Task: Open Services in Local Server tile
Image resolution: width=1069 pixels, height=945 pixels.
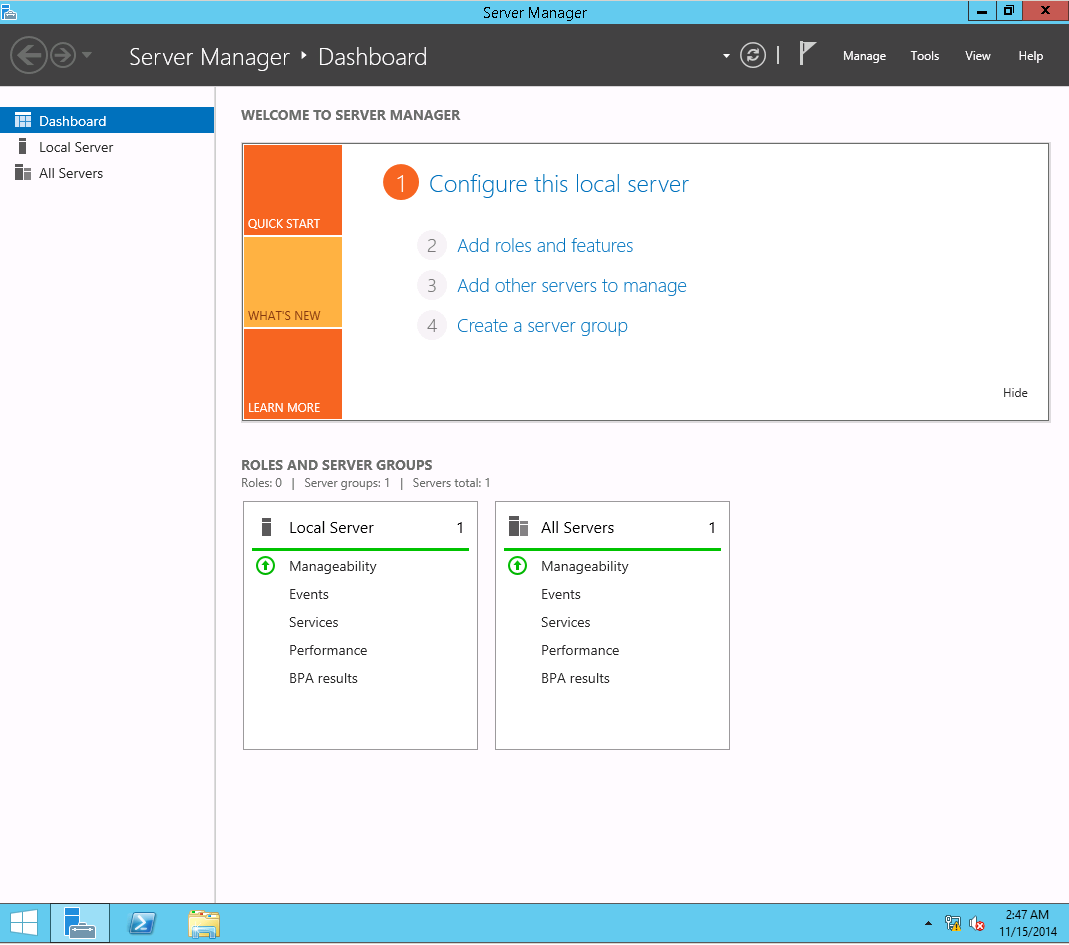Action: [313, 622]
